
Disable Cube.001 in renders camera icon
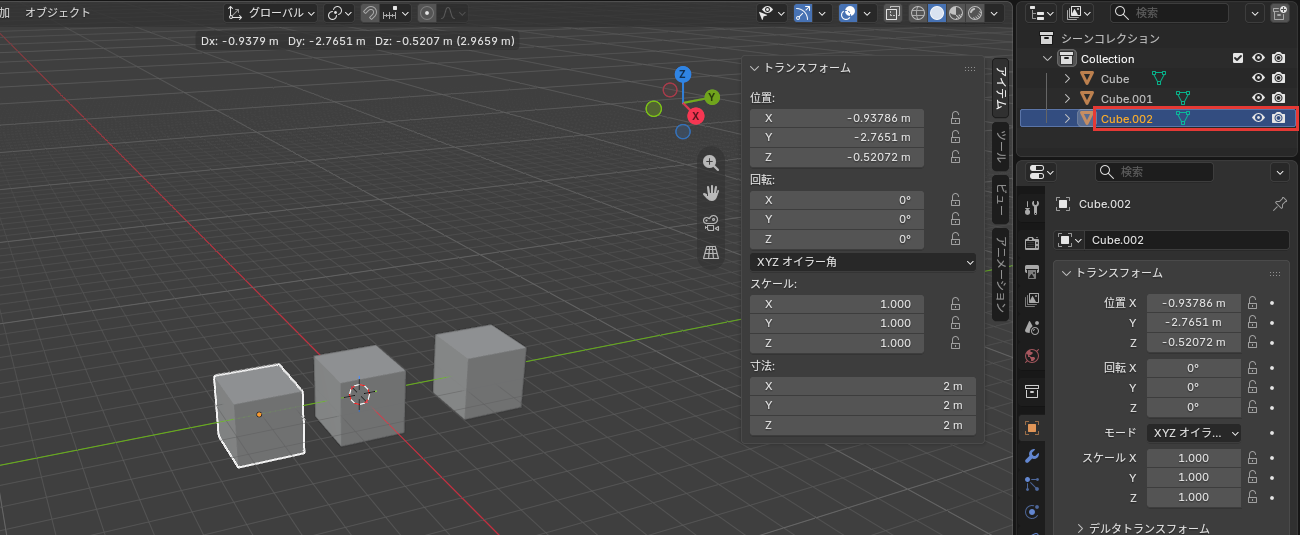coord(1278,98)
